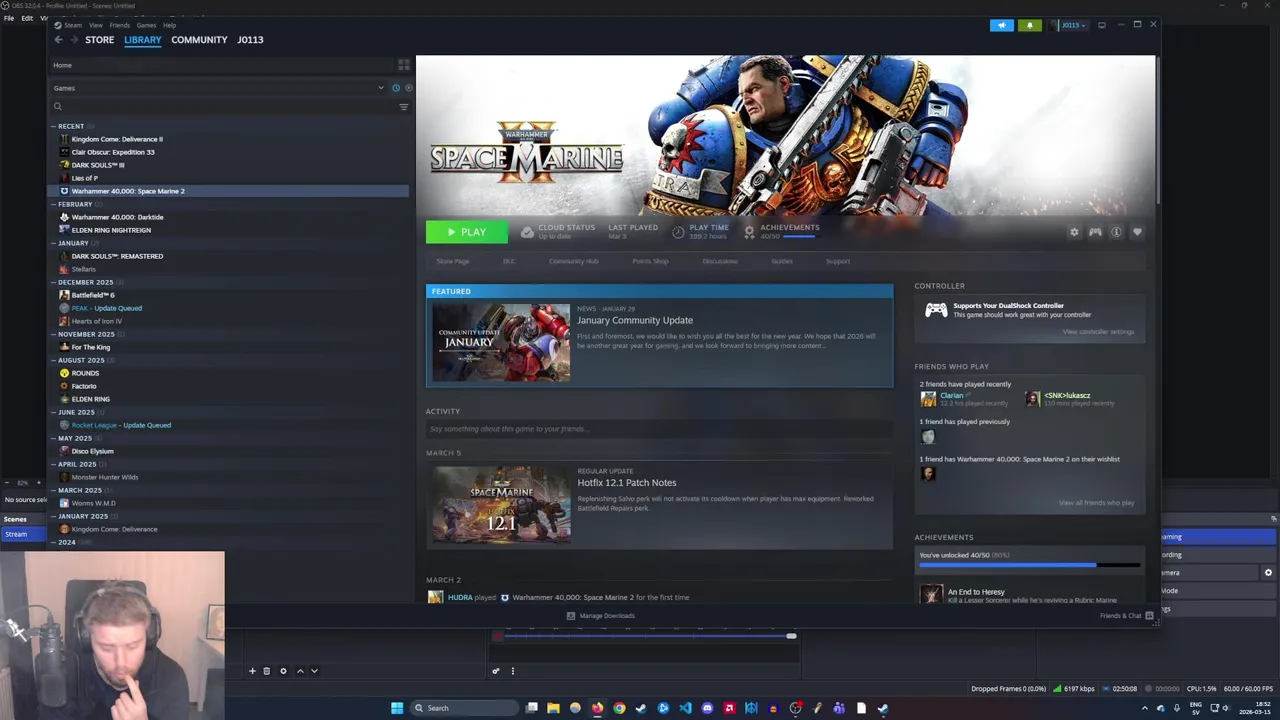Screen dimensions: 1280x720
Task: Open View controller settings link
Action: click(1098, 332)
